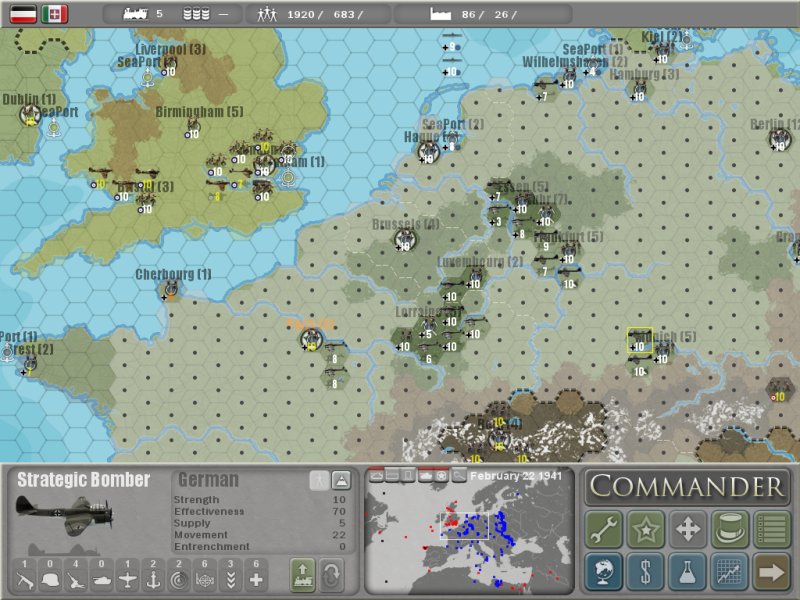Click the anchor naval tech icon
The width and height of the screenshot is (800, 600).
pyautogui.click(x=152, y=576)
